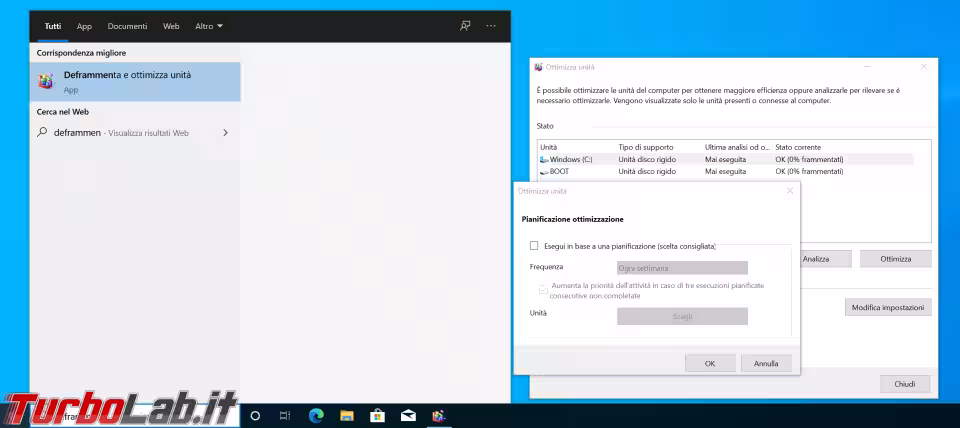Click the search feedback icon
Viewport: 960px width, 428px height.
pos(465,26)
